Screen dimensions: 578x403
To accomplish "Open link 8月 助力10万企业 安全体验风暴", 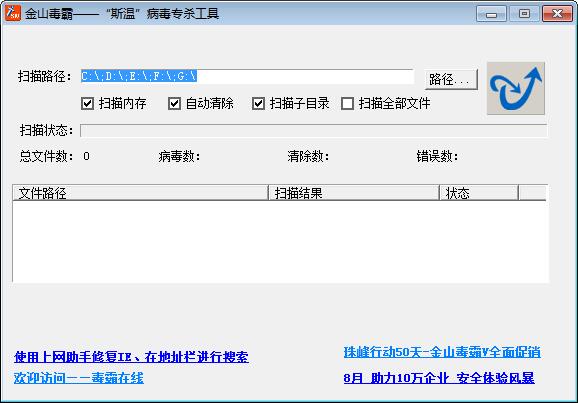I will click(x=439, y=378).
